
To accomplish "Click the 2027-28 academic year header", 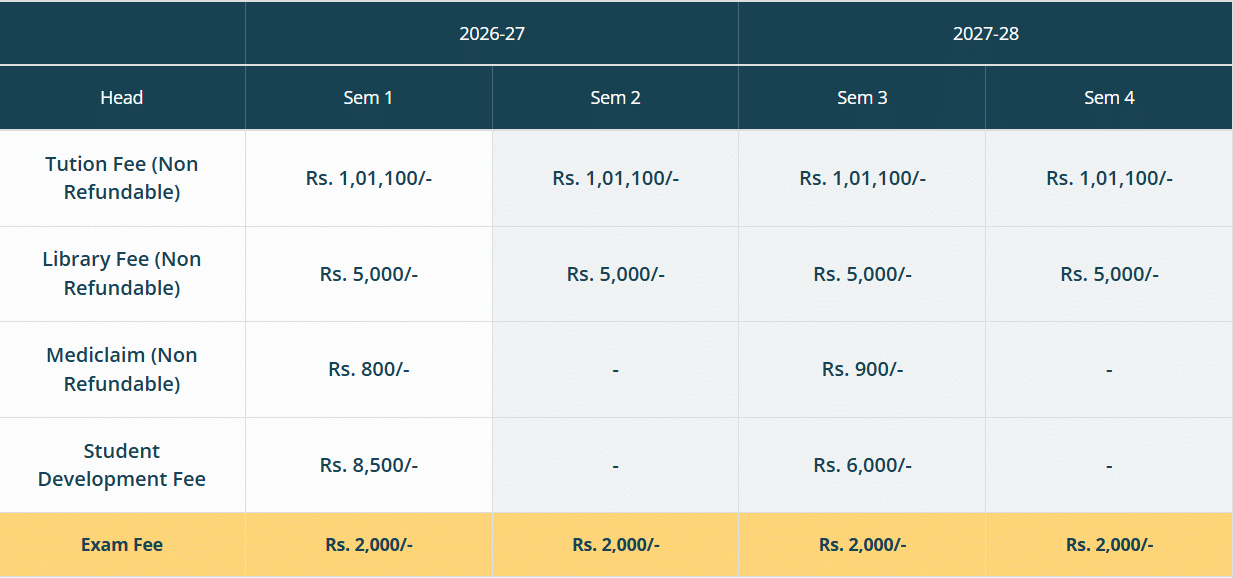I will click(985, 34).
